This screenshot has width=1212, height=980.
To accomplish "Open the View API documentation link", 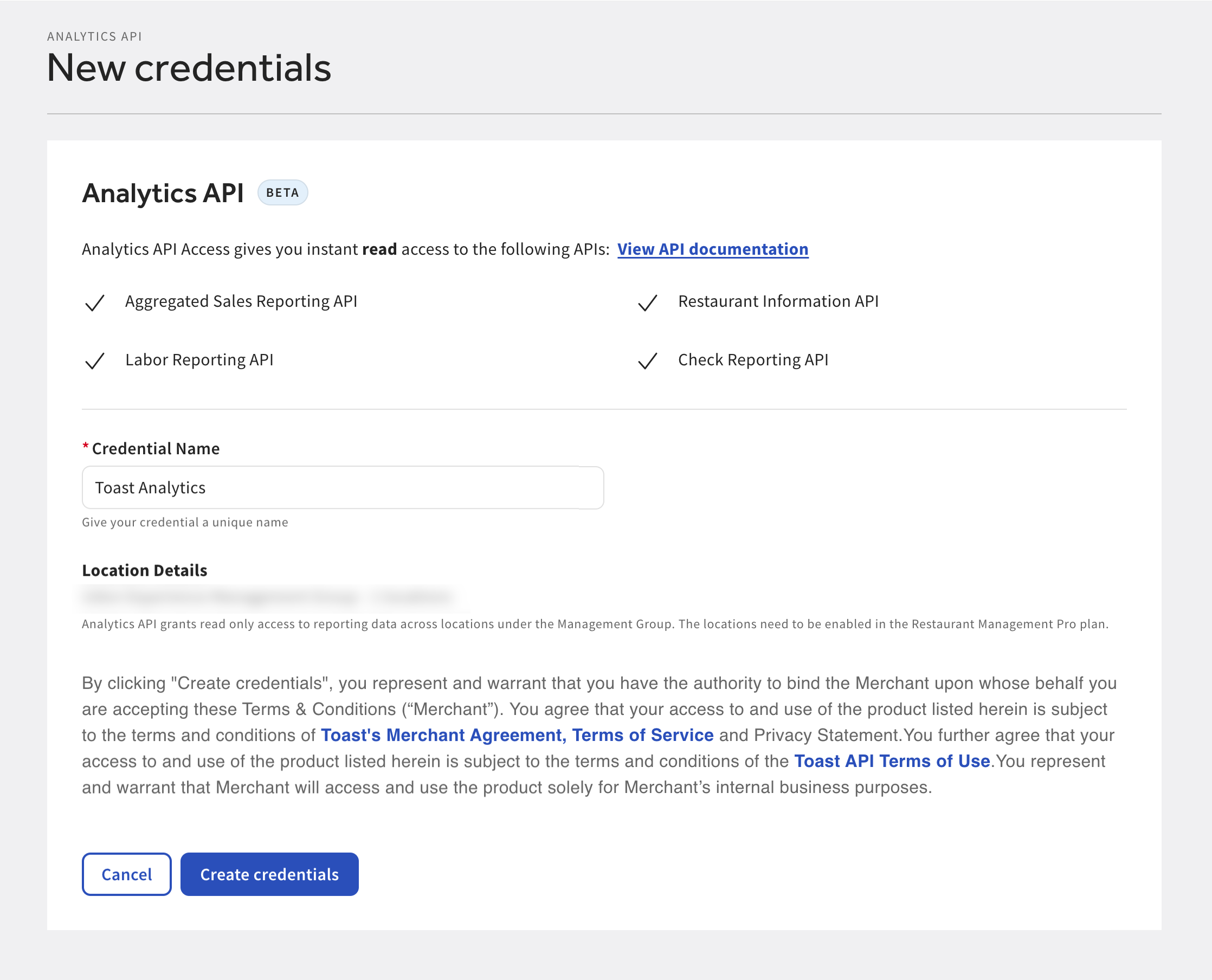I will coord(712,249).
